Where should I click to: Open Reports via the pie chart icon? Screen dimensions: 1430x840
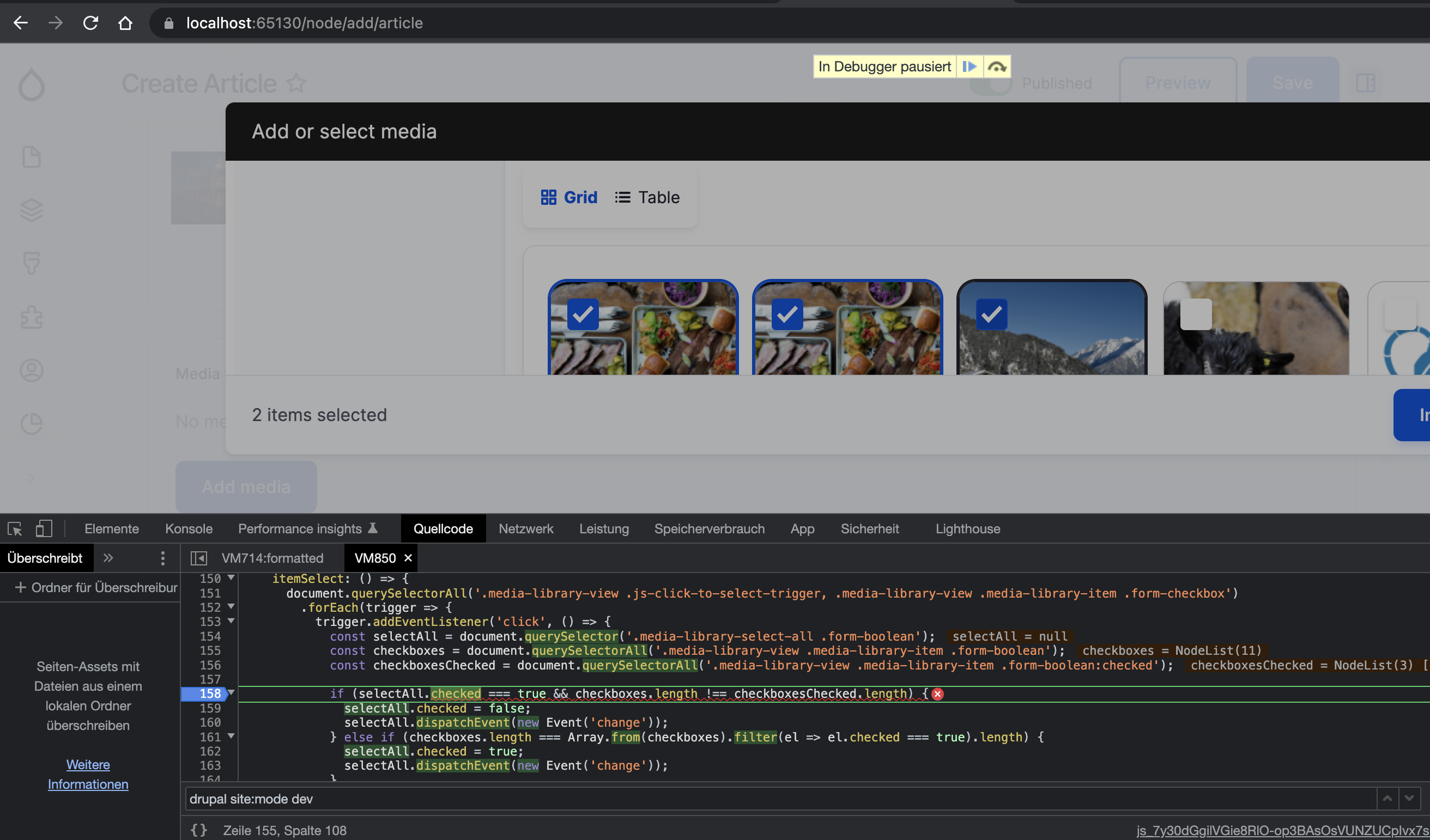[31, 423]
